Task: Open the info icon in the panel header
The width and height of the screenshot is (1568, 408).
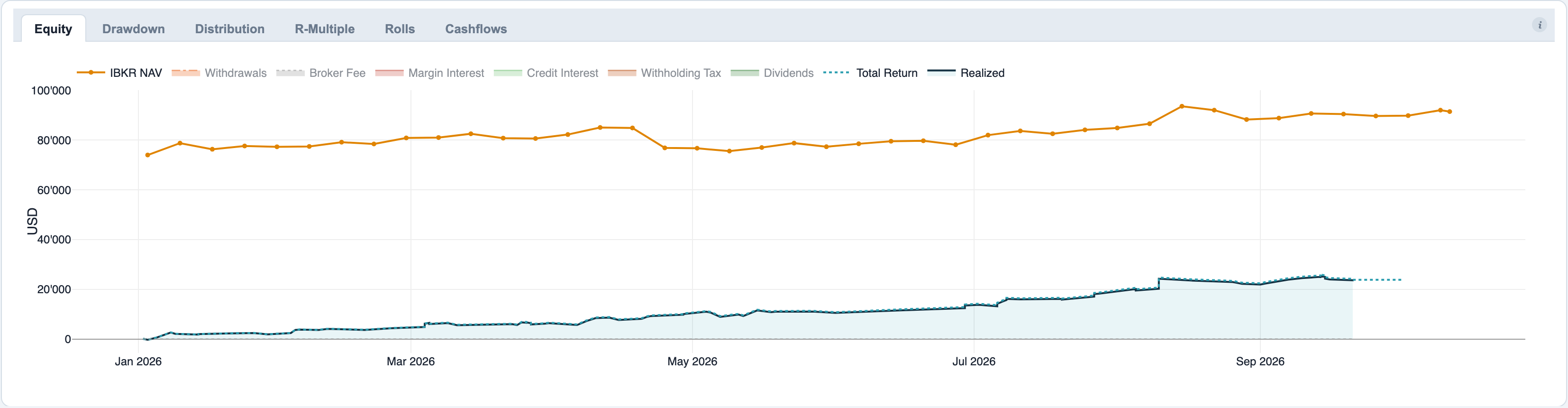Action: 1540,25
